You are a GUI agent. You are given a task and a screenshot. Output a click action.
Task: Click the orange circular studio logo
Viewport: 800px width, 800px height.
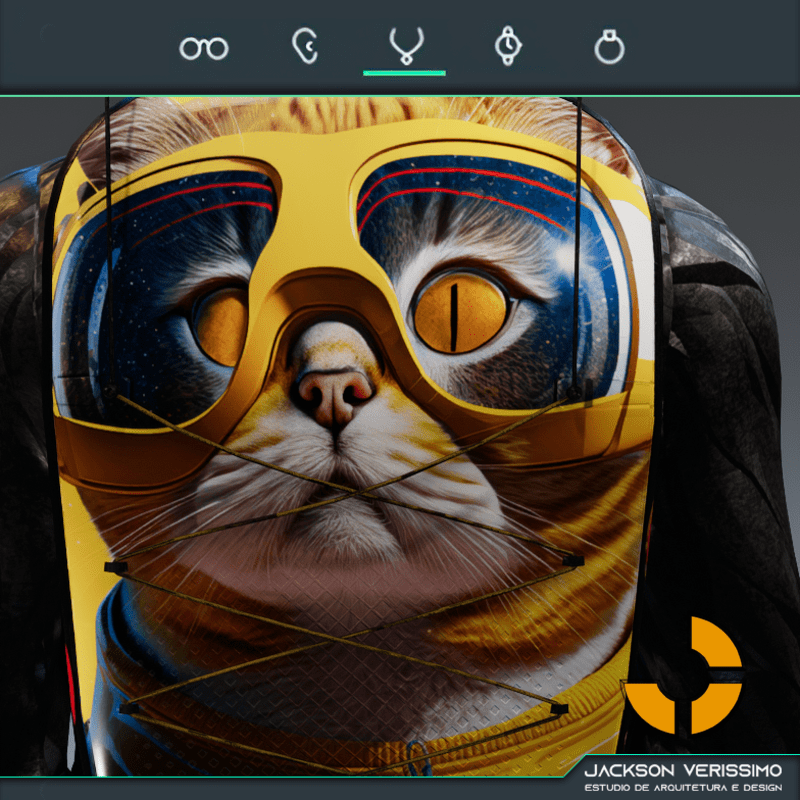point(684,675)
